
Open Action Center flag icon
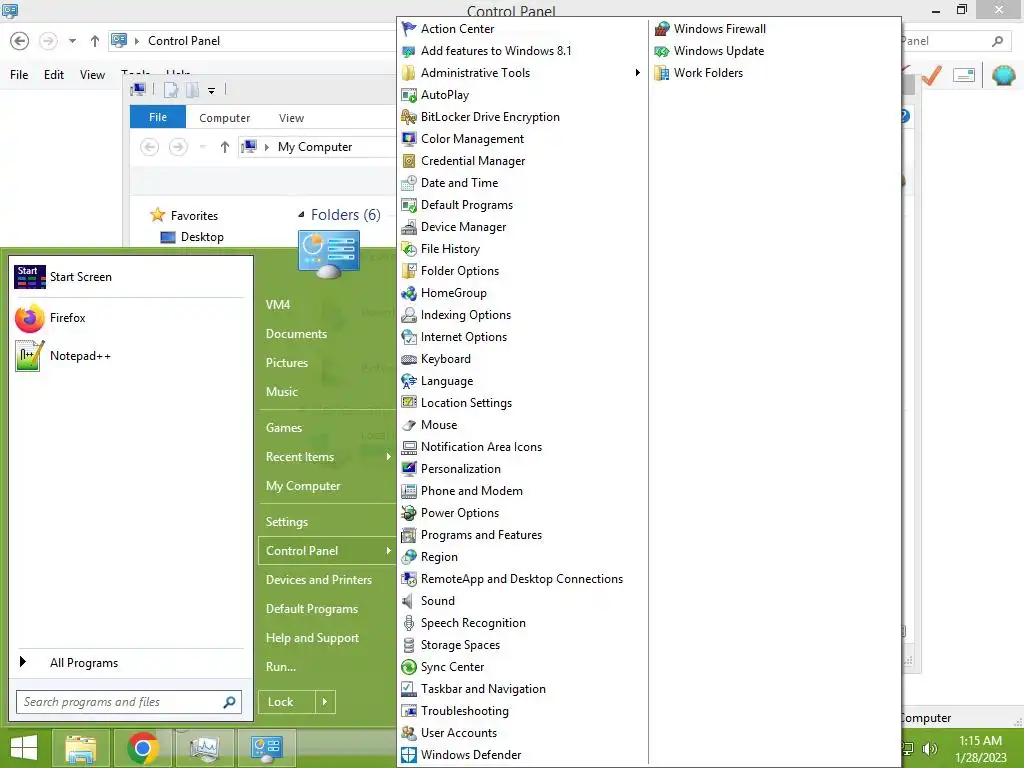click(409, 29)
